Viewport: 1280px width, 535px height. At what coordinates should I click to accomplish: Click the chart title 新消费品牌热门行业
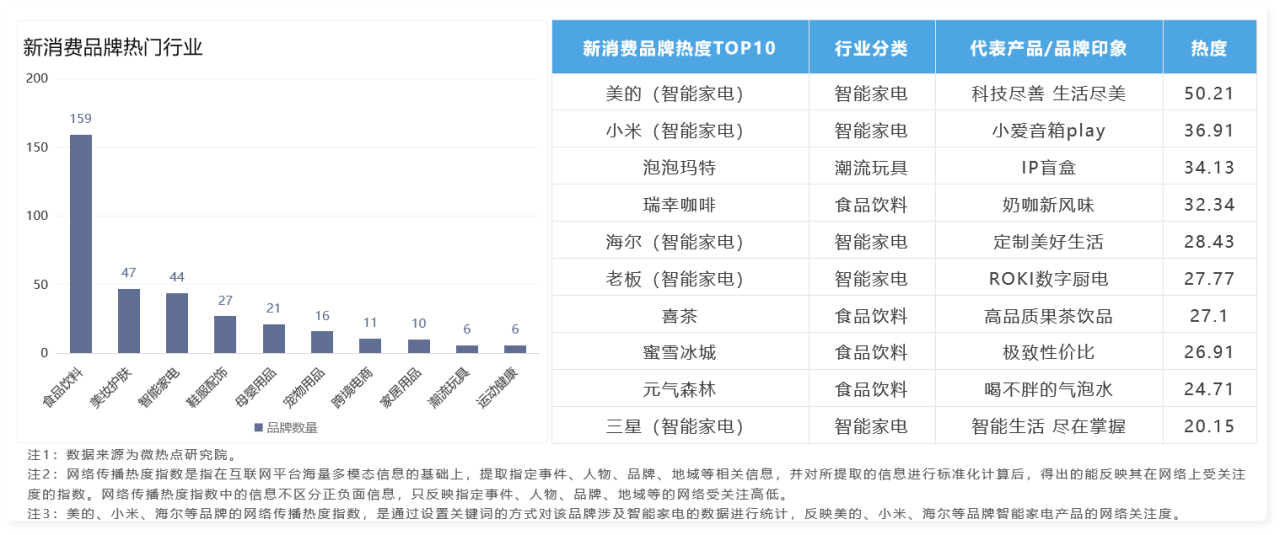[113, 46]
